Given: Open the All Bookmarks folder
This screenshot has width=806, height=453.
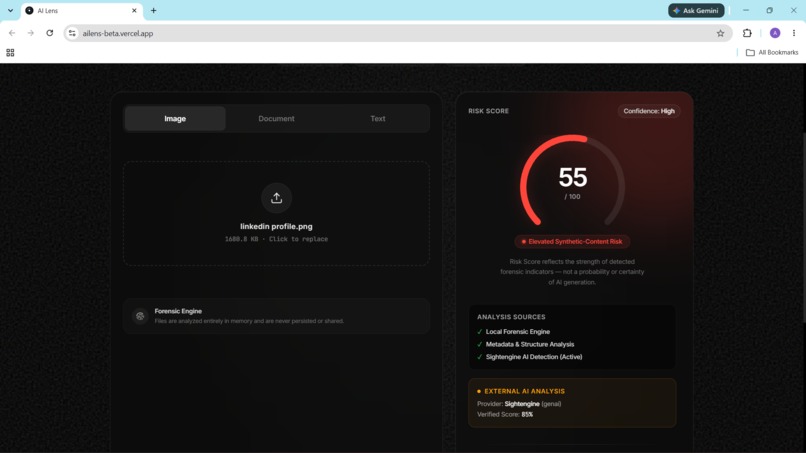Looking at the screenshot, I should [772, 52].
